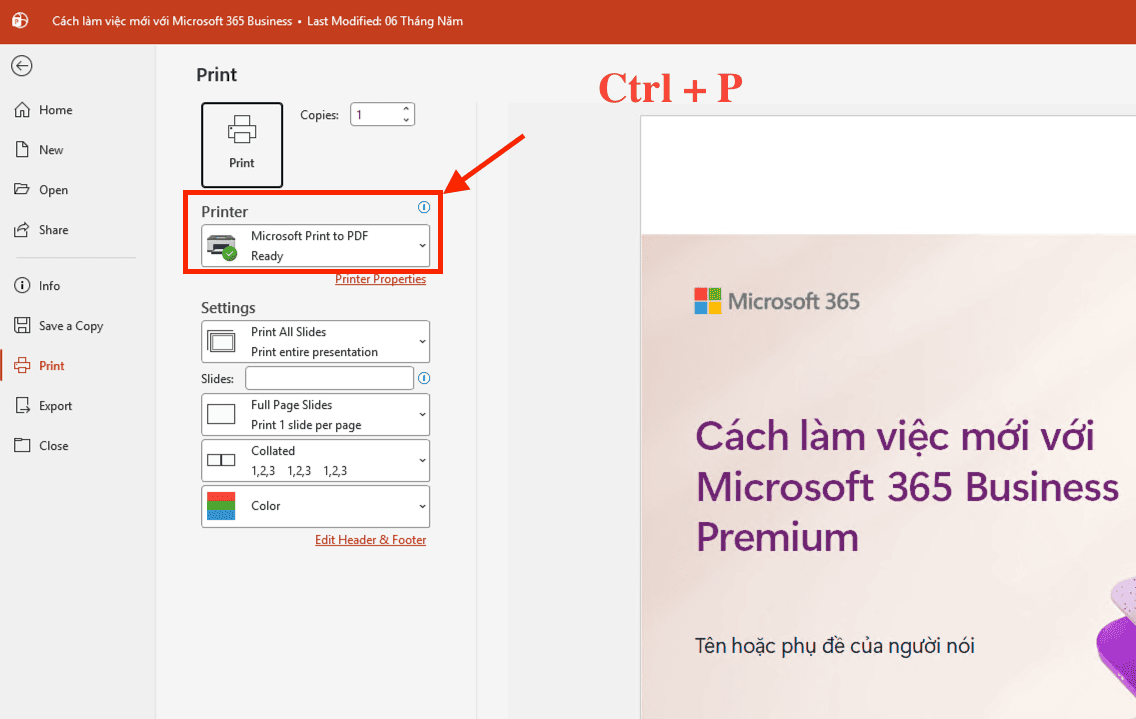The height and width of the screenshot is (719, 1136).
Task: Click the Share icon in the sidebar
Action: pyautogui.click(x=22, y=229)
